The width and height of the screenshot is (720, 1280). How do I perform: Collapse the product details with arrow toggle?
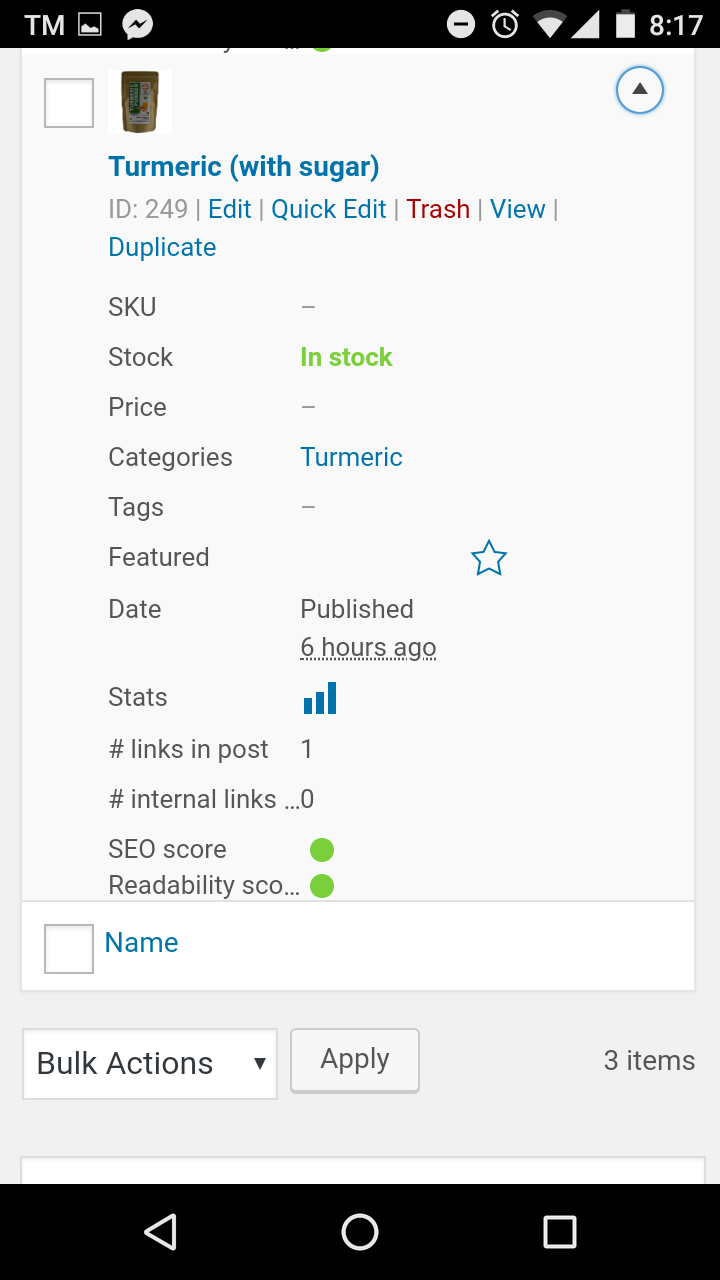tap(640, 91)
